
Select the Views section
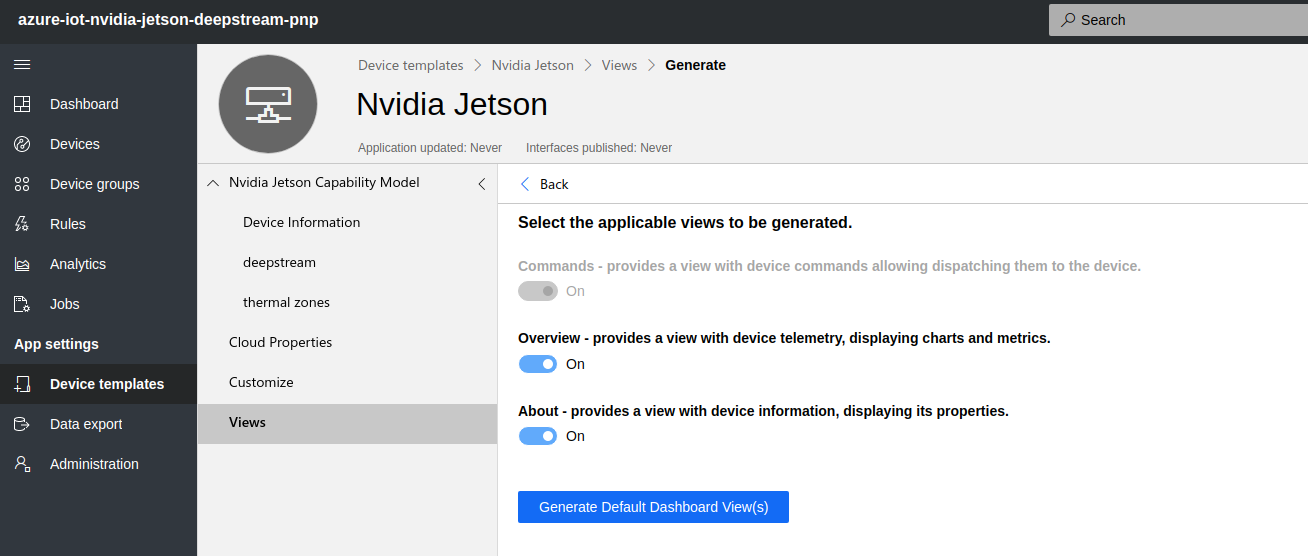point(347,423)
